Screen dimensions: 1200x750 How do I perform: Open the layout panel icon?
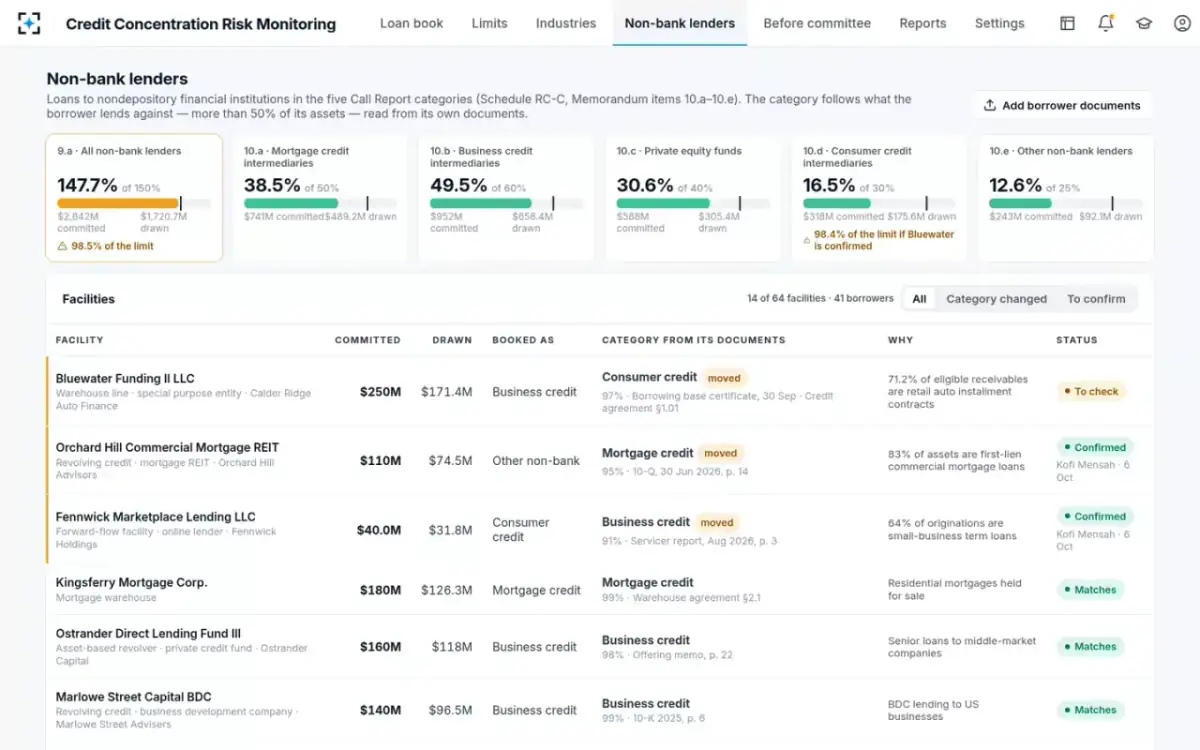(1068, 23)
